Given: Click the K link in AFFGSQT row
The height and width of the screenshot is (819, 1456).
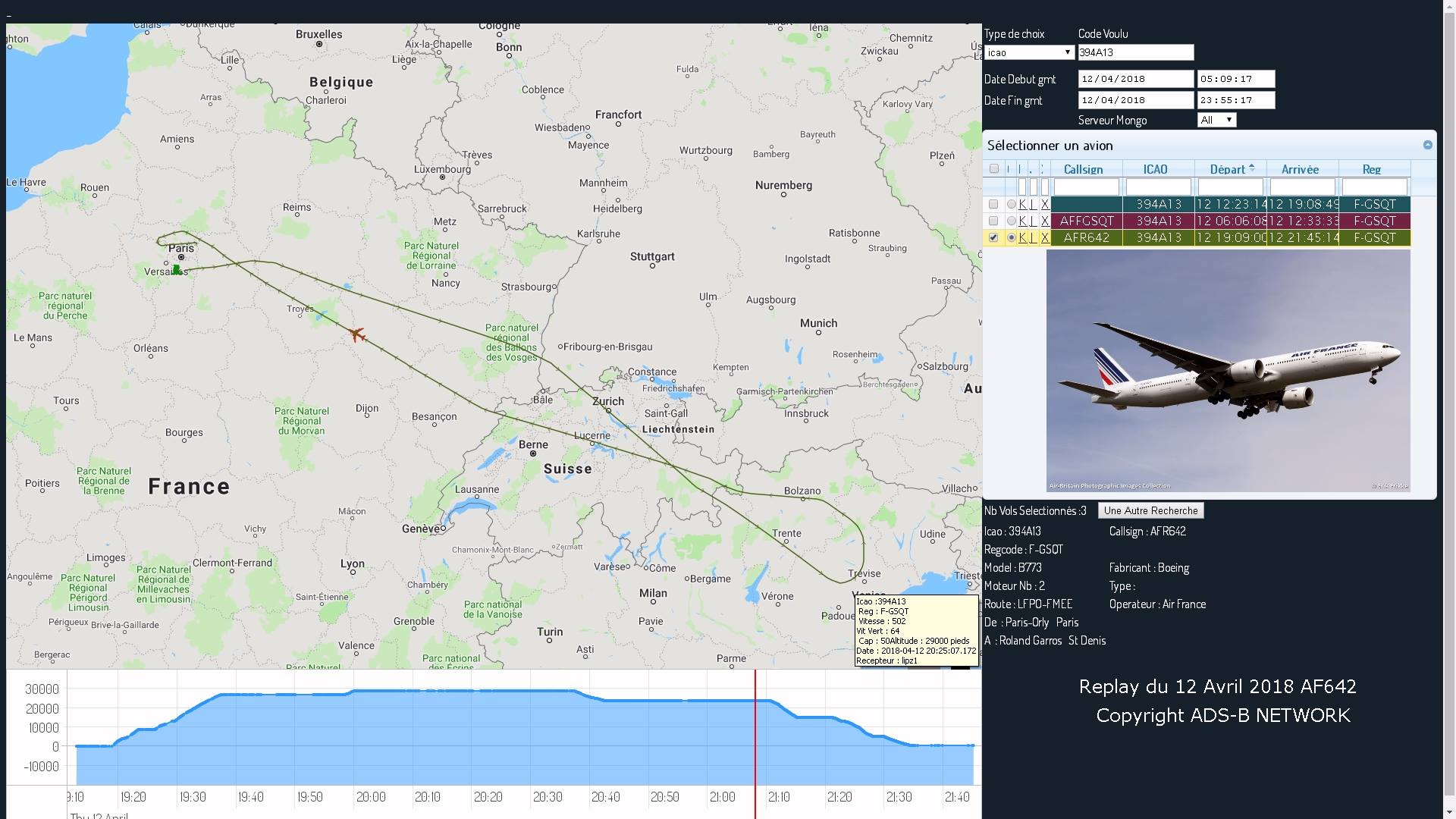Looking at the screenshot, I should point(1022,221).
